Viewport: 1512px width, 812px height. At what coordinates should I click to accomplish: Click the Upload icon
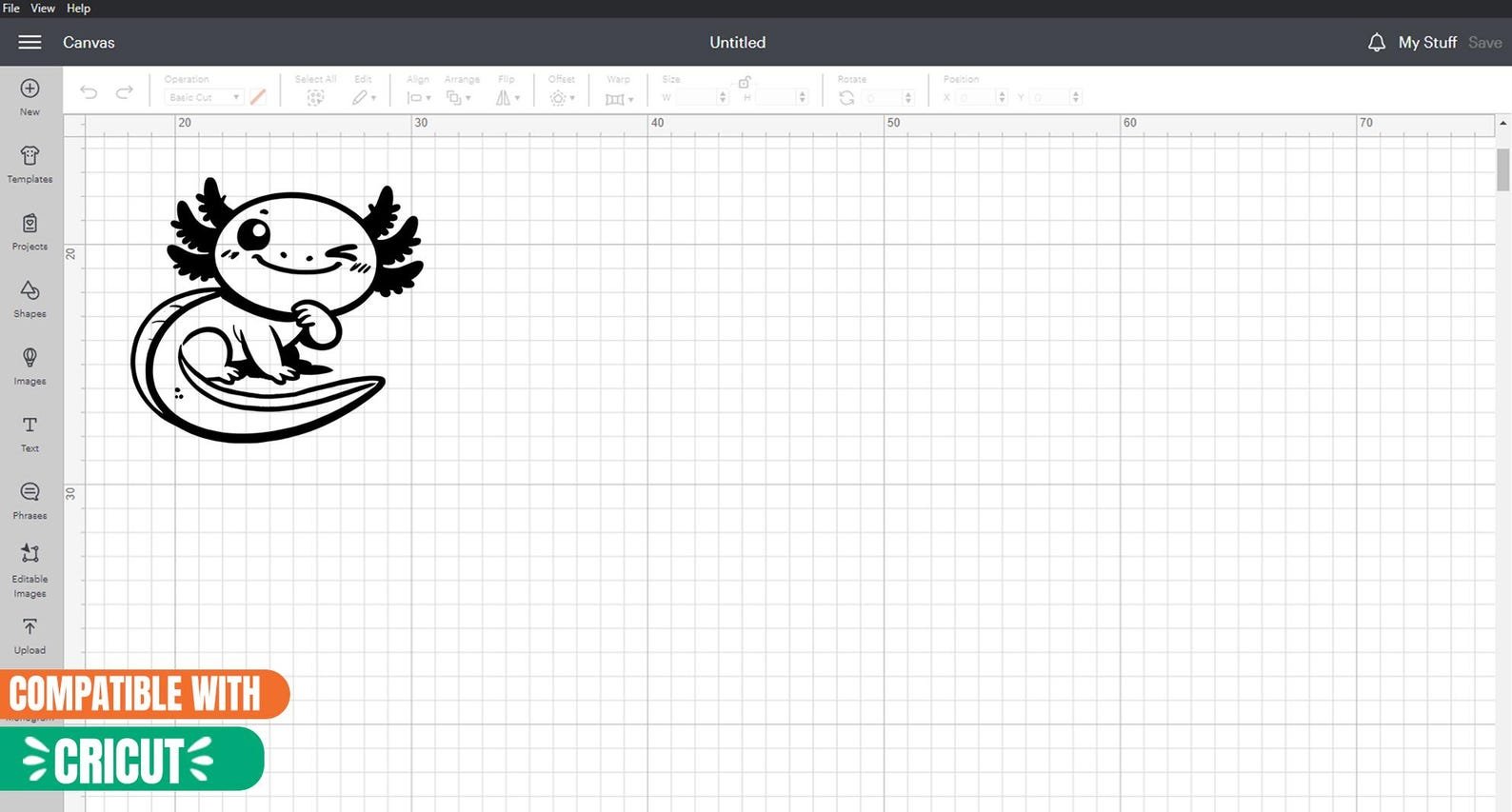(30, 626)
